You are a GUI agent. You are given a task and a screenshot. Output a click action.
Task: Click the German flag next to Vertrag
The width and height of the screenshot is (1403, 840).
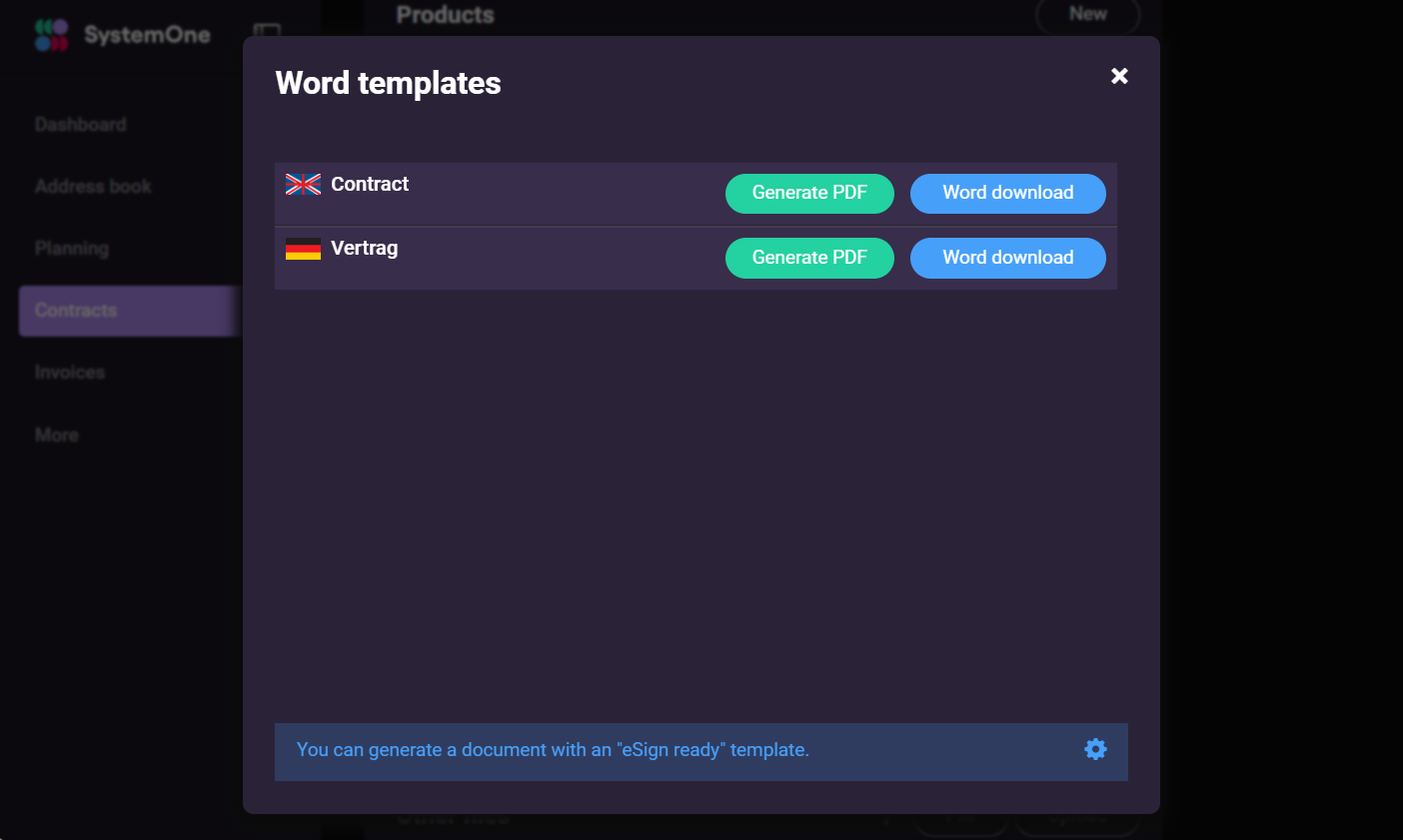coord(302,248)
